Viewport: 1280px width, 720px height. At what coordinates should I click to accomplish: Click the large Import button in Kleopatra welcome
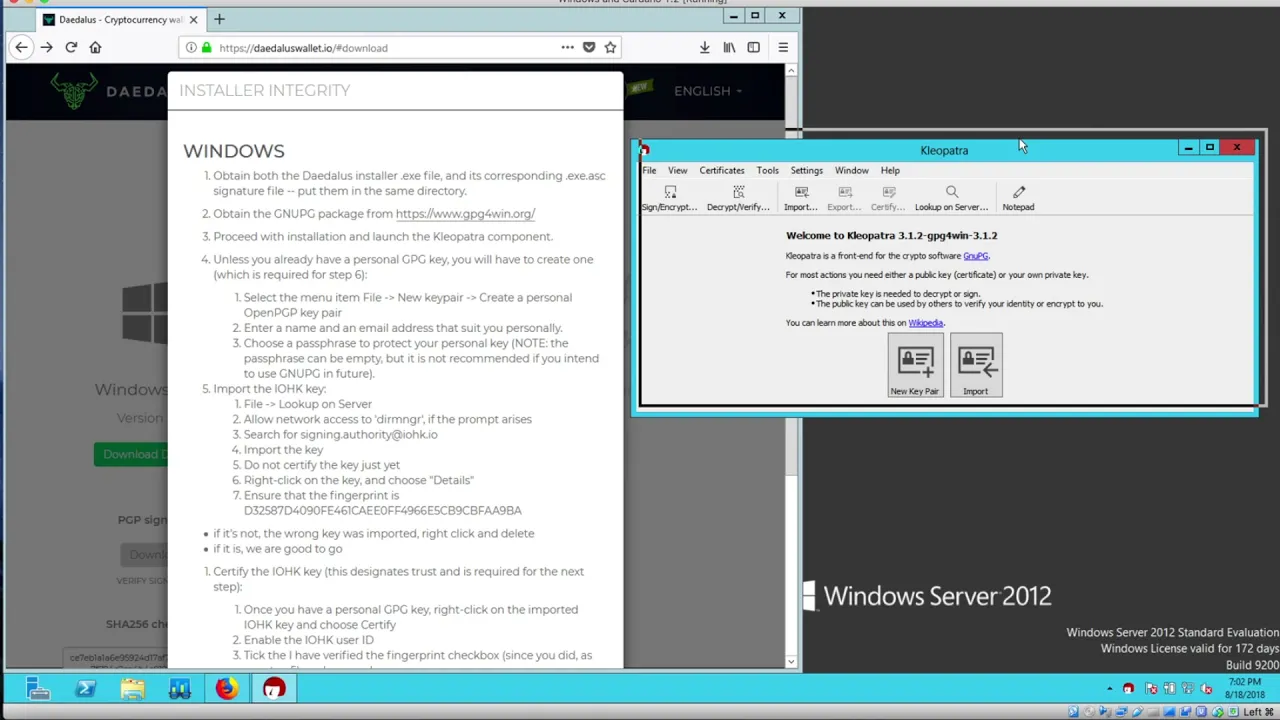click(976, 367)
